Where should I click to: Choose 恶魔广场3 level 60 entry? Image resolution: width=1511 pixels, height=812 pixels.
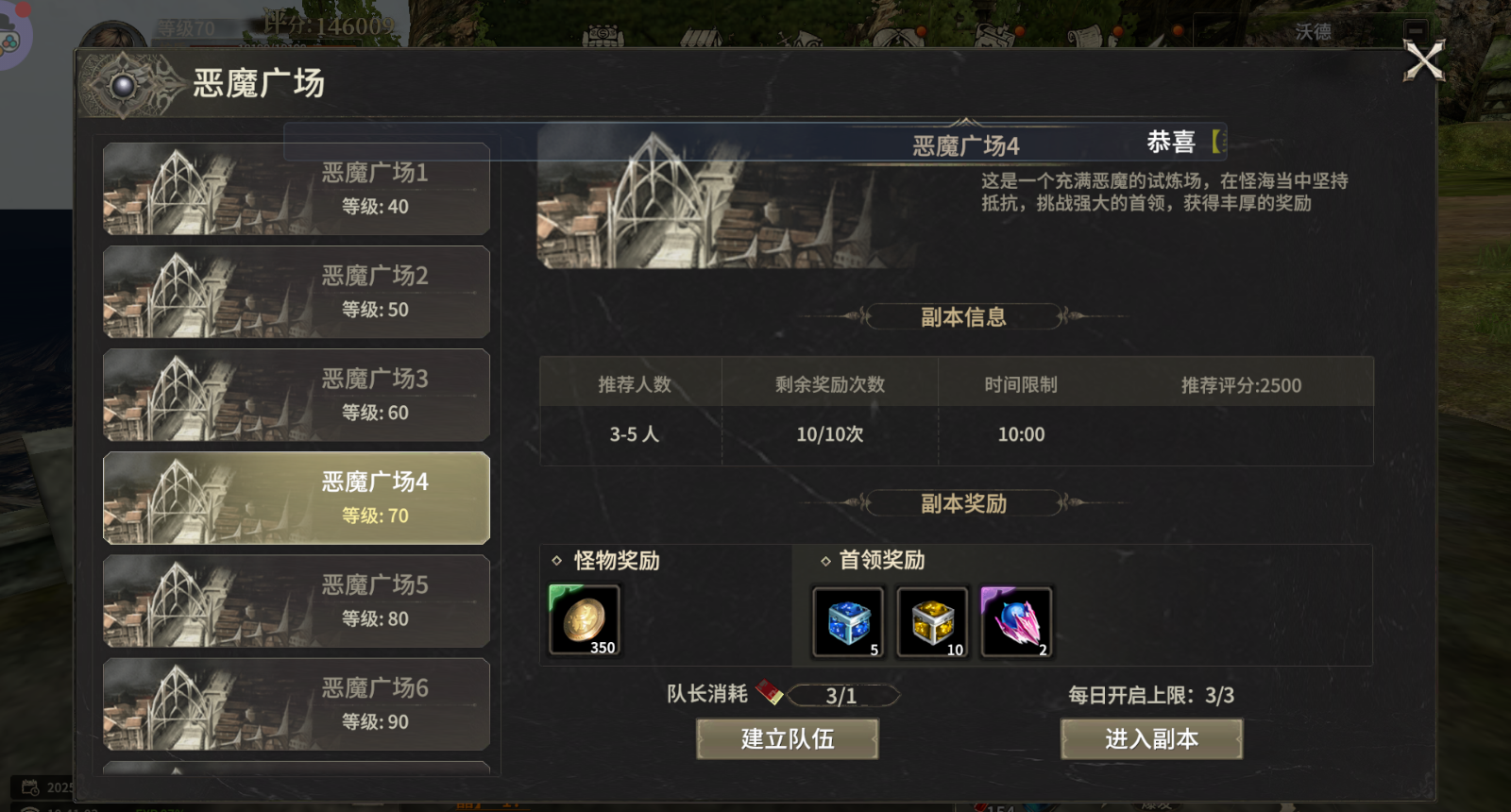[297, 395]
